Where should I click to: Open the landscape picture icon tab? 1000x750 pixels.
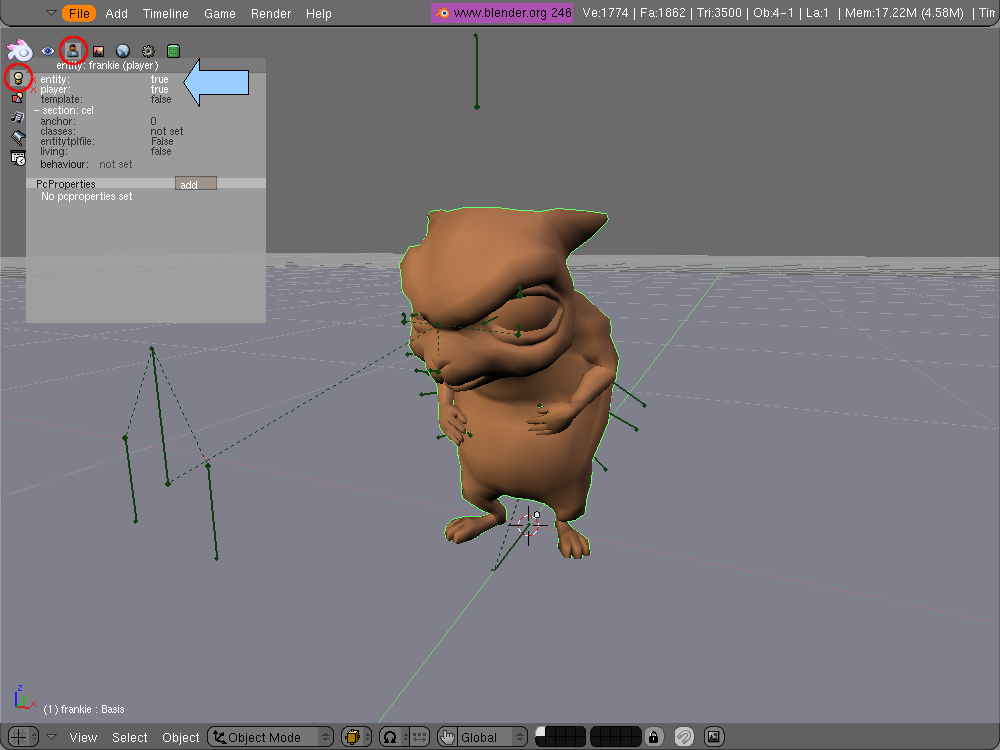[98, 51]
